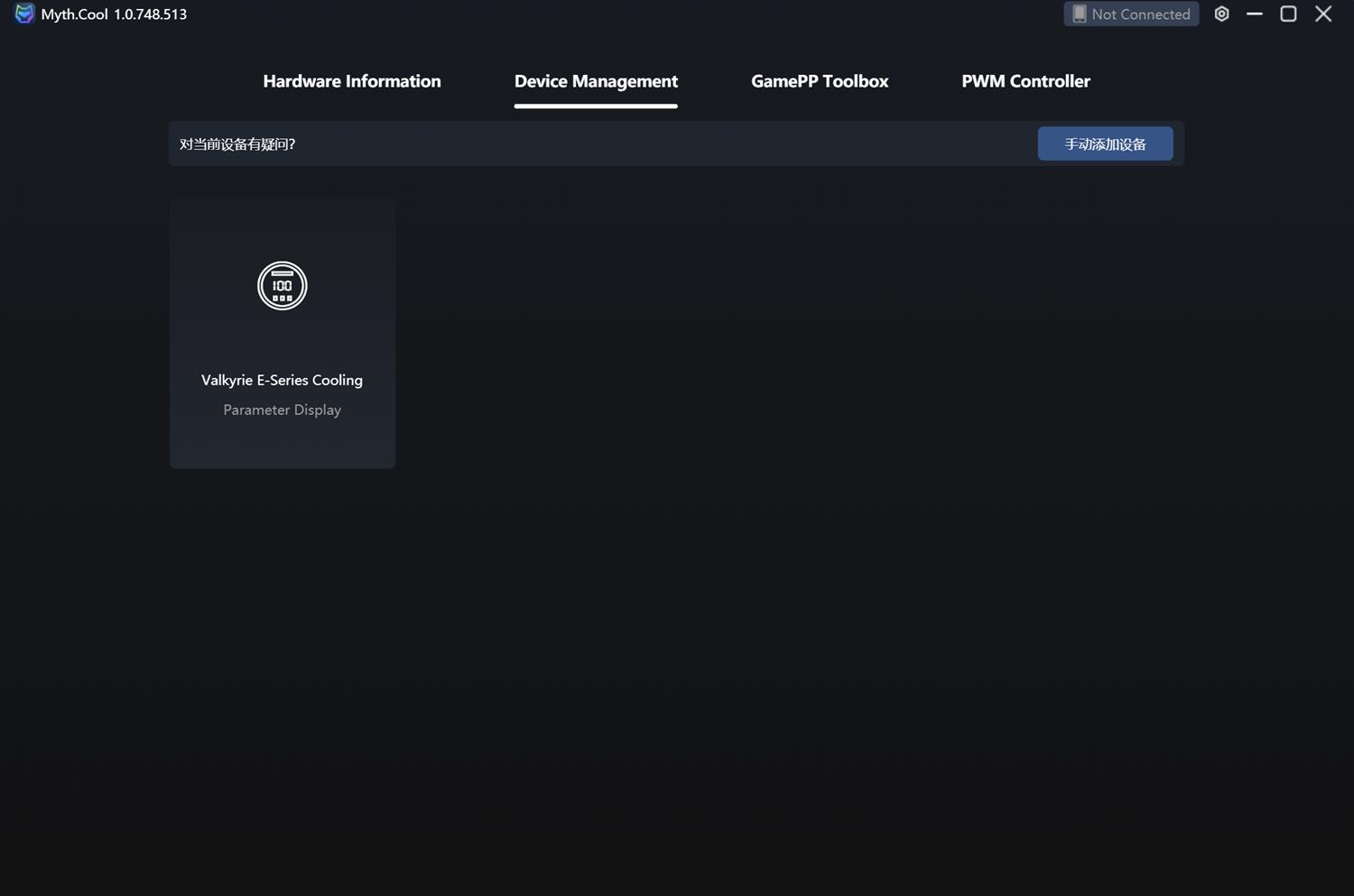Go to the PWM Controller tab
Screen dimensions: 1354x896
tap(1025, 81)
